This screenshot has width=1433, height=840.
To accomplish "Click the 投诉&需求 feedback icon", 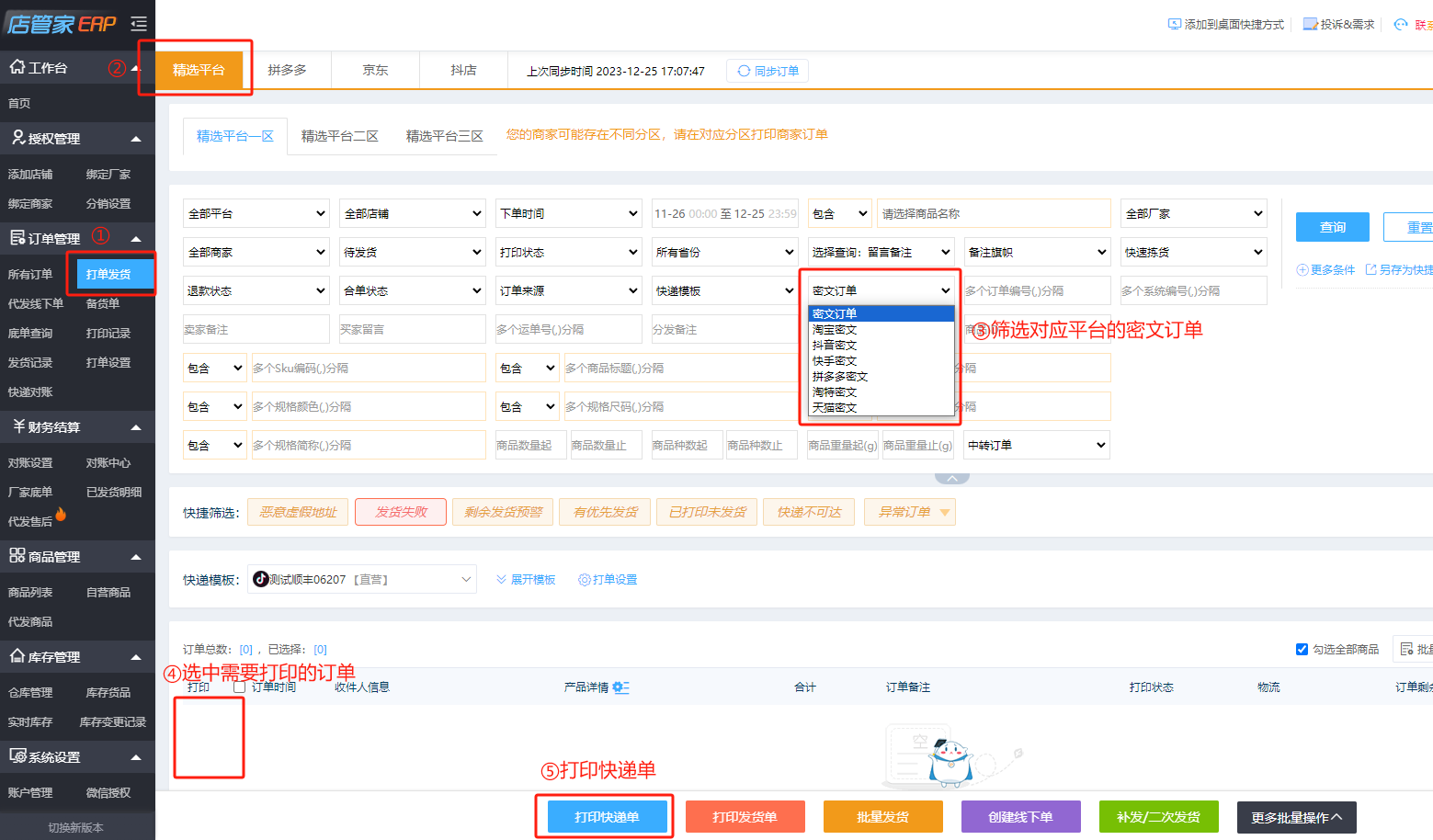I will pos(1311,24).
